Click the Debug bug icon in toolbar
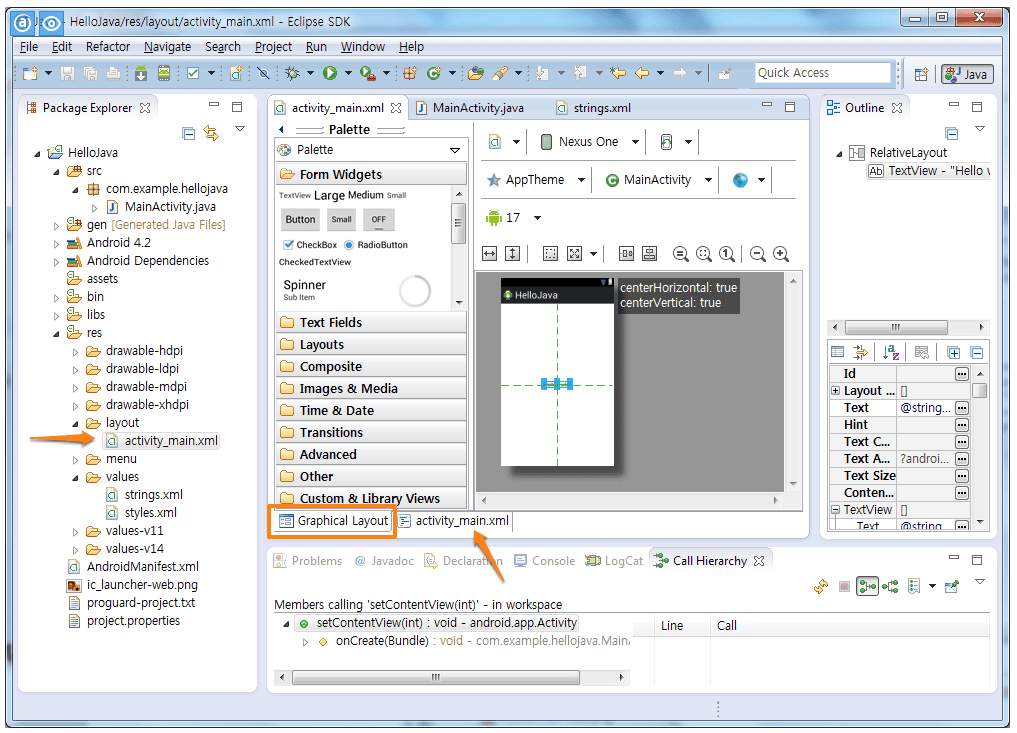Viewport: 1017px width, 733px height. point(293,73)
